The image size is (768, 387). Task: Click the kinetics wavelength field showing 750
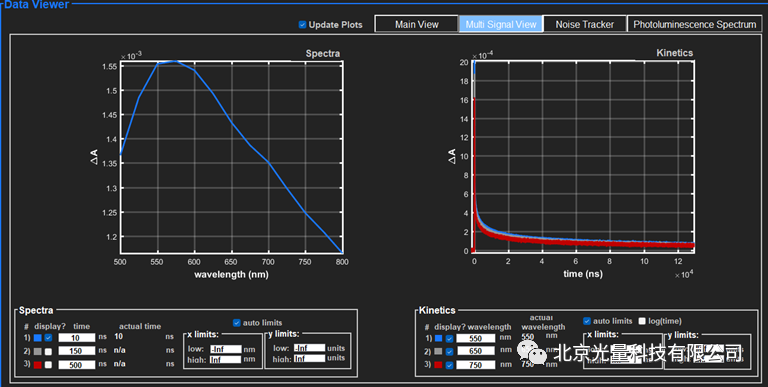pos(476,365)
